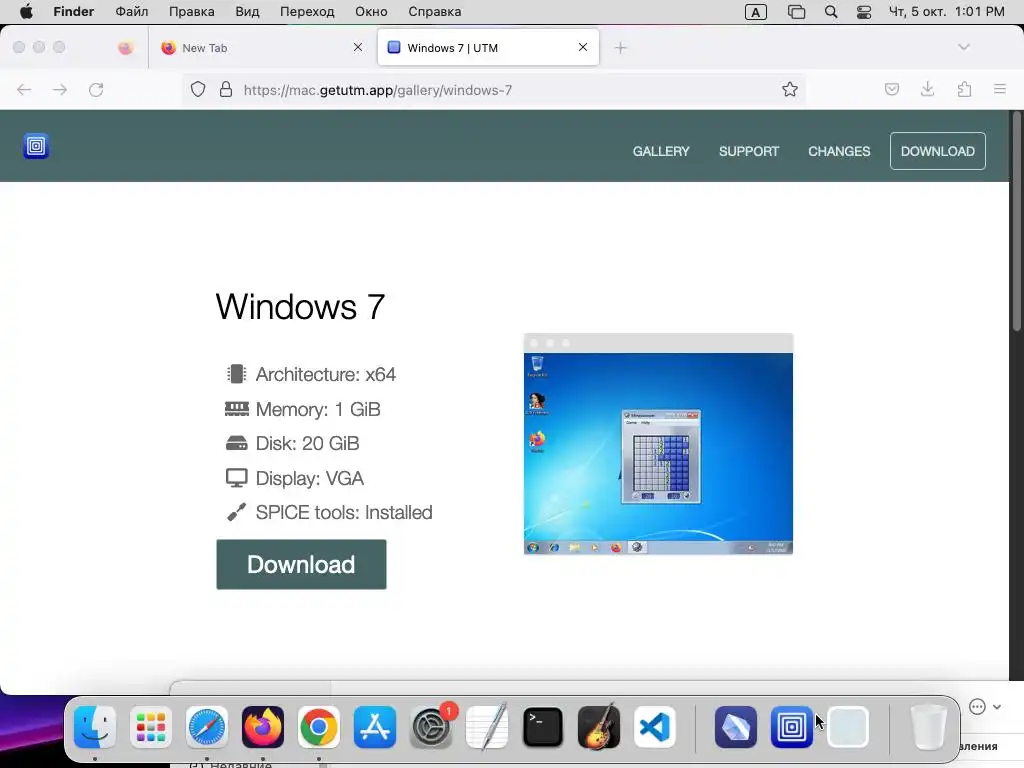Save to Pocket icon in toolbar

[x=892, y=89]
